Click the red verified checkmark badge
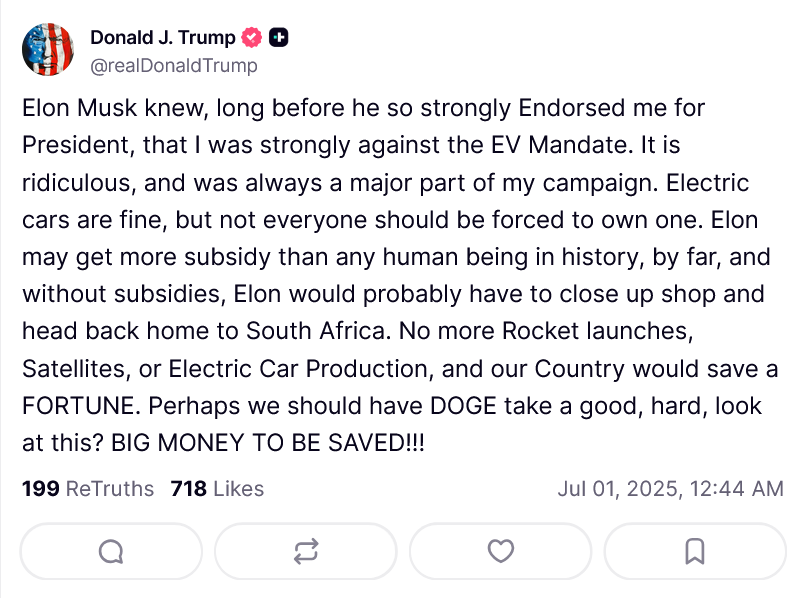 pyautogui.click(x=251, y=38)
